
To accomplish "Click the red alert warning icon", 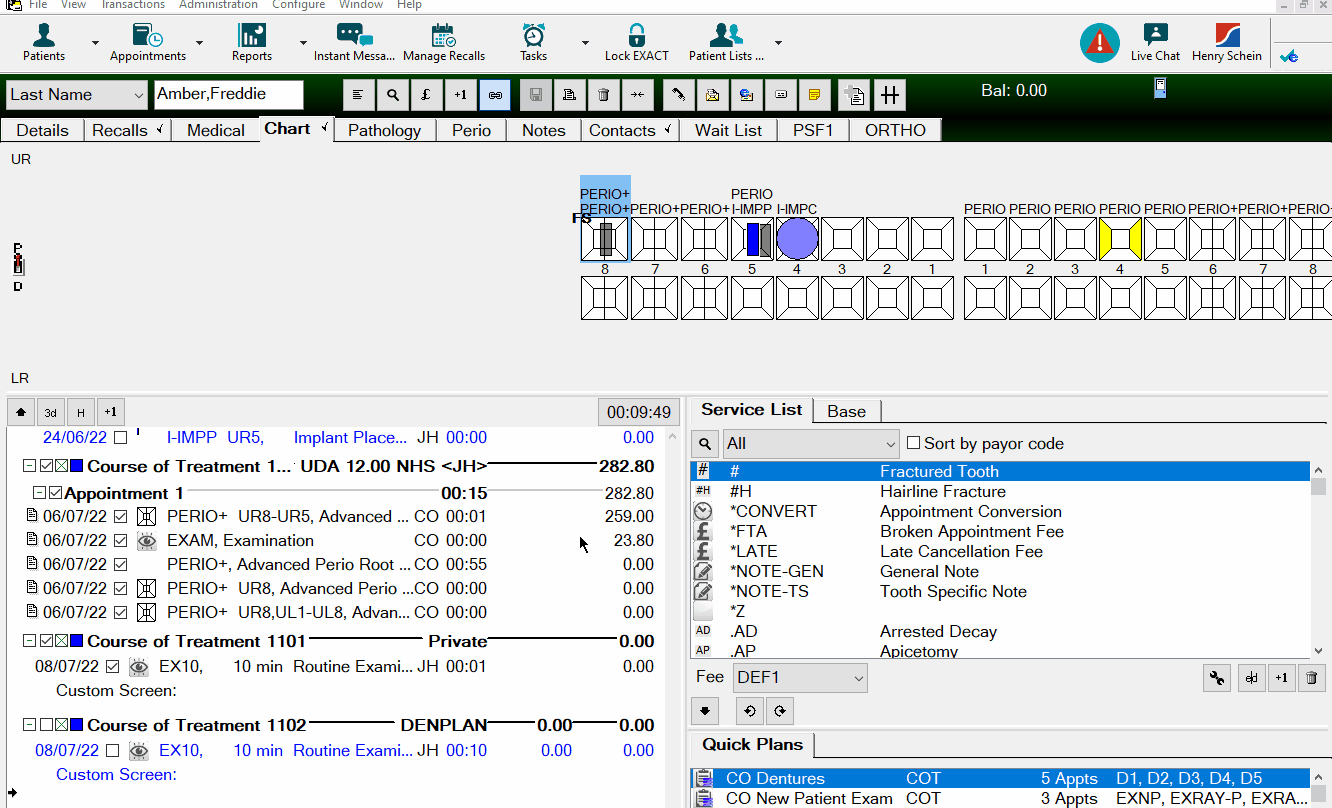I will point(1100,43).
